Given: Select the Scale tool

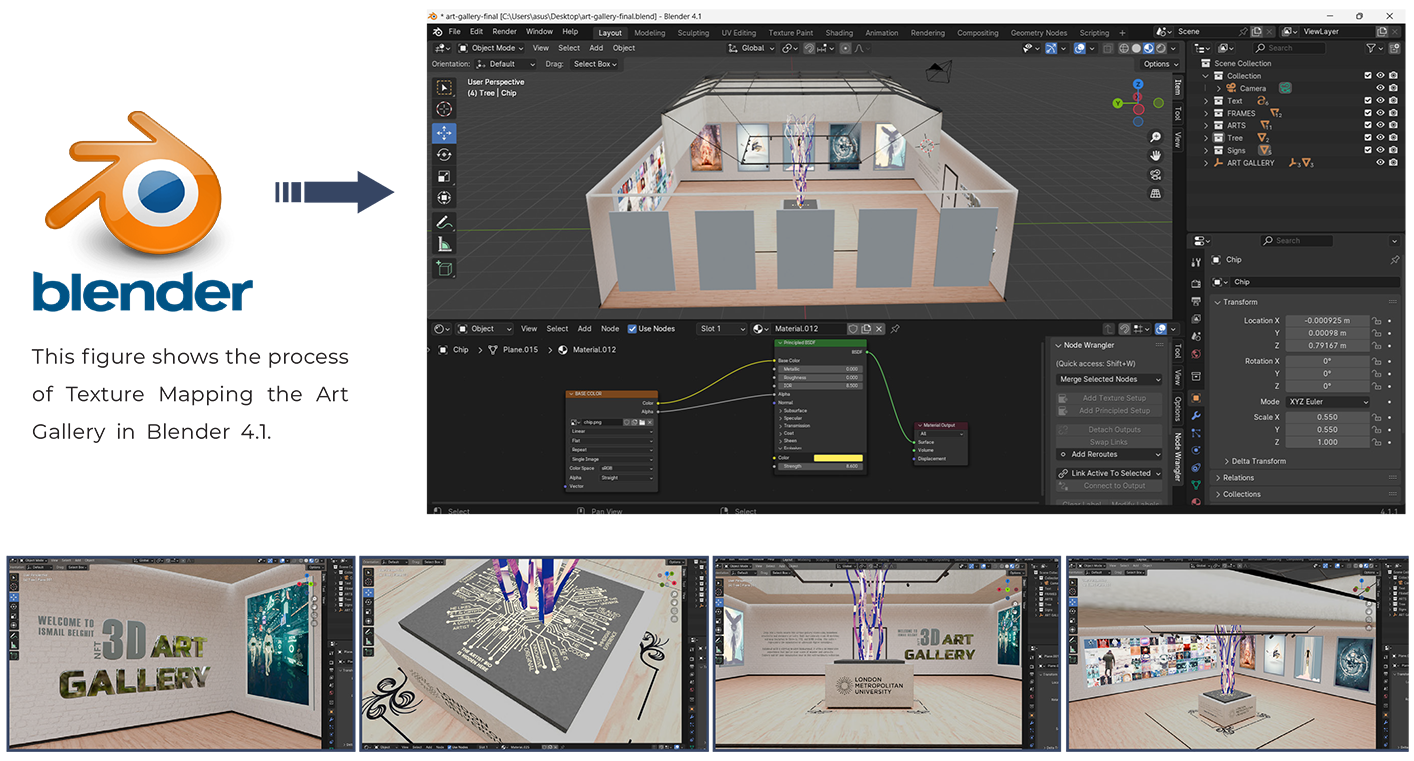Looking at the screenshot, I should 444,176.
